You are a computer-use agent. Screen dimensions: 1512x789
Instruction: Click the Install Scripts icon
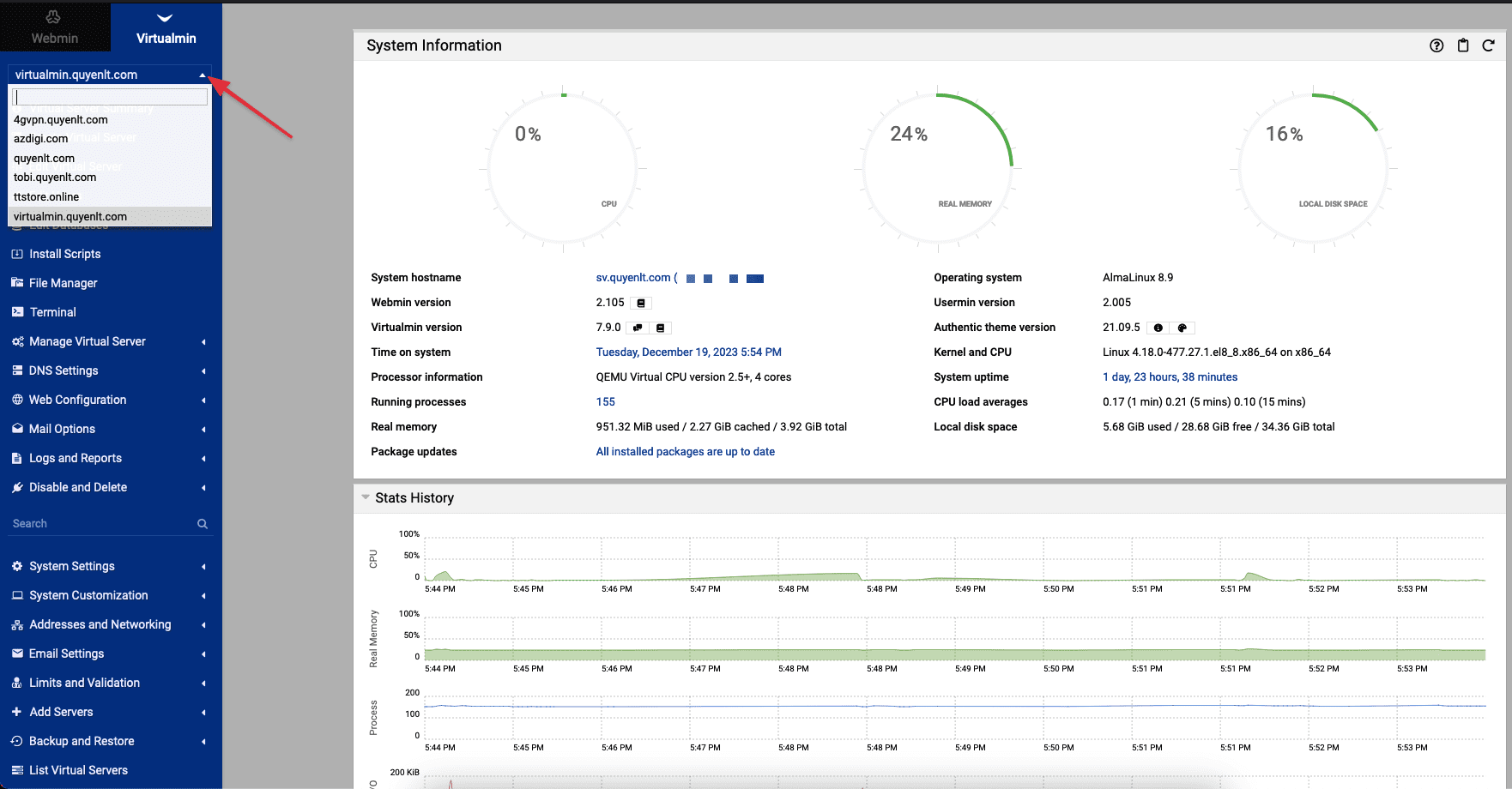pos(17,254)
